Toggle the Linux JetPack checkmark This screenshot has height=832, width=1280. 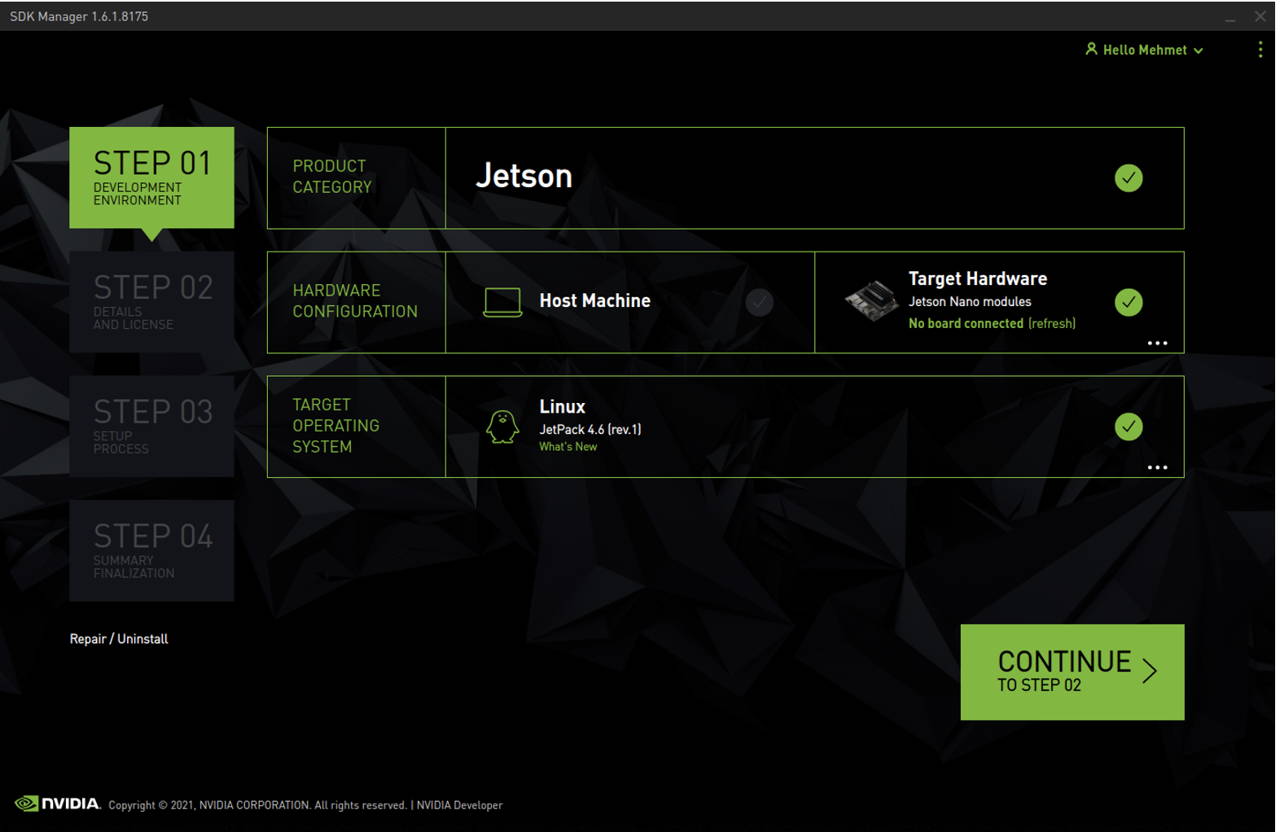coord(1128,427)
